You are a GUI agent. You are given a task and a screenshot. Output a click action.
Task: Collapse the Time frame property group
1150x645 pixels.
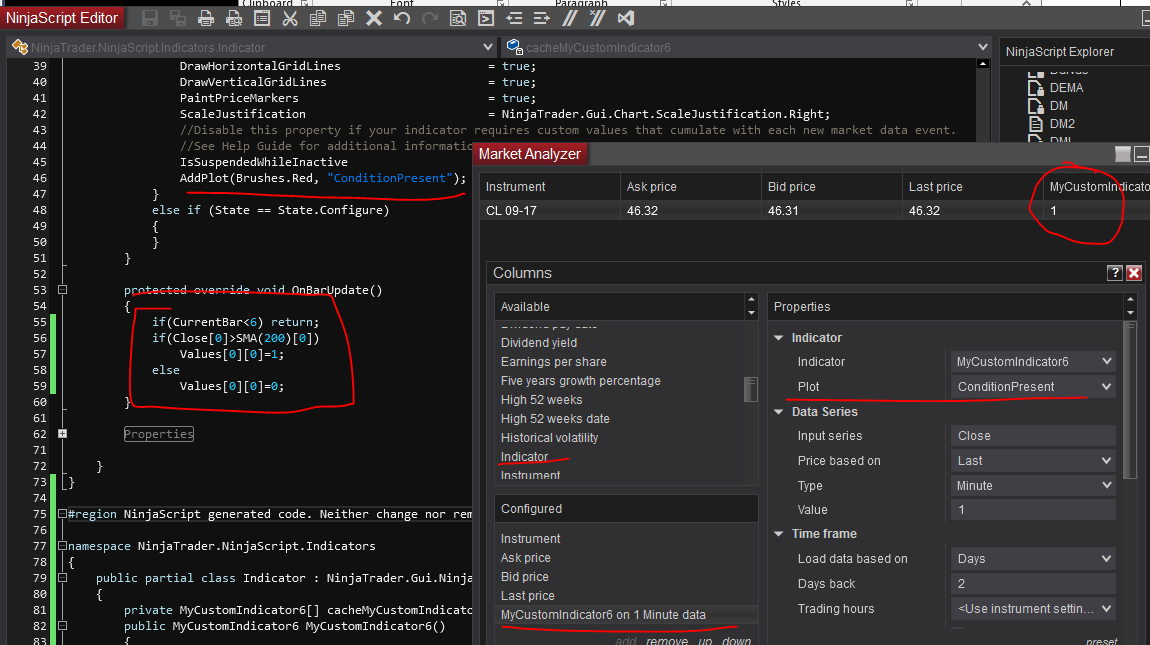tap(778, 534)
